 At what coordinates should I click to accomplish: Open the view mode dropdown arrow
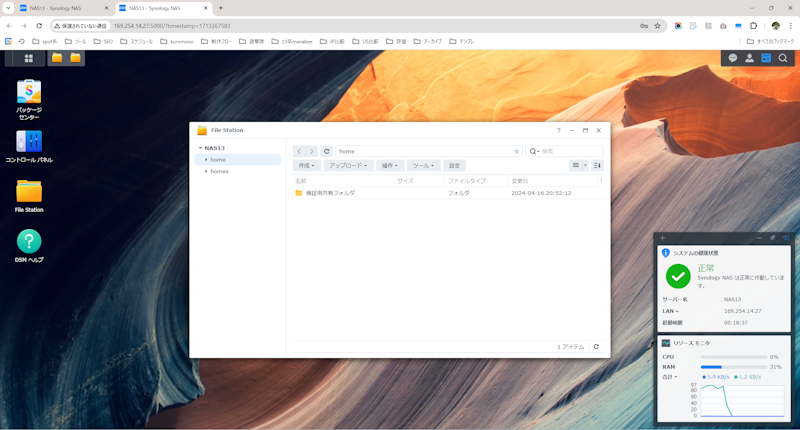[x=585, y=165]
